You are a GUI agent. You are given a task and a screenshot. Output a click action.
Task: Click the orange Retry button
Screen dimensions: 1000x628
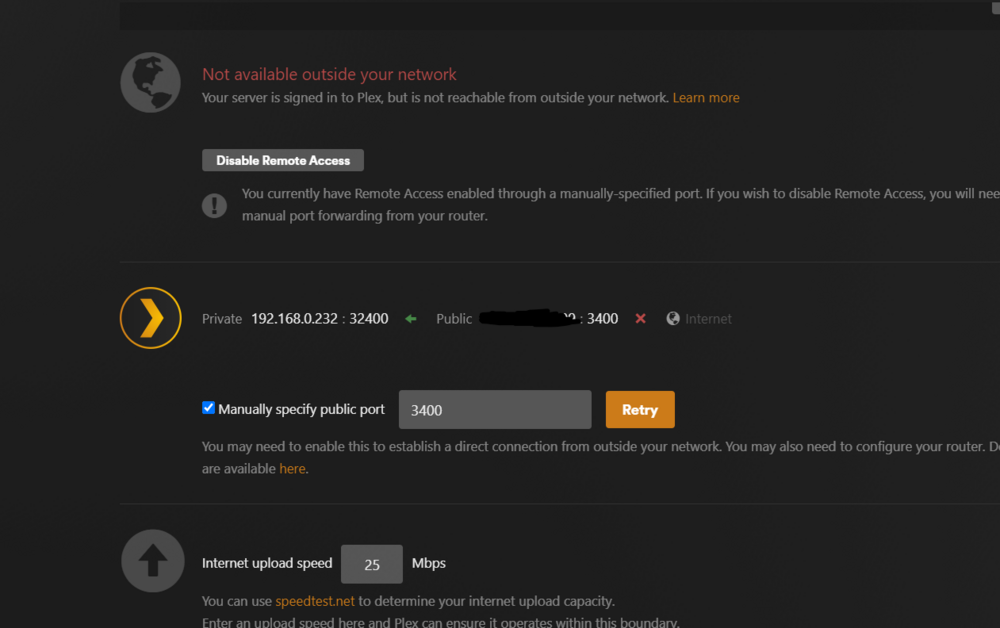pos(640,409)
